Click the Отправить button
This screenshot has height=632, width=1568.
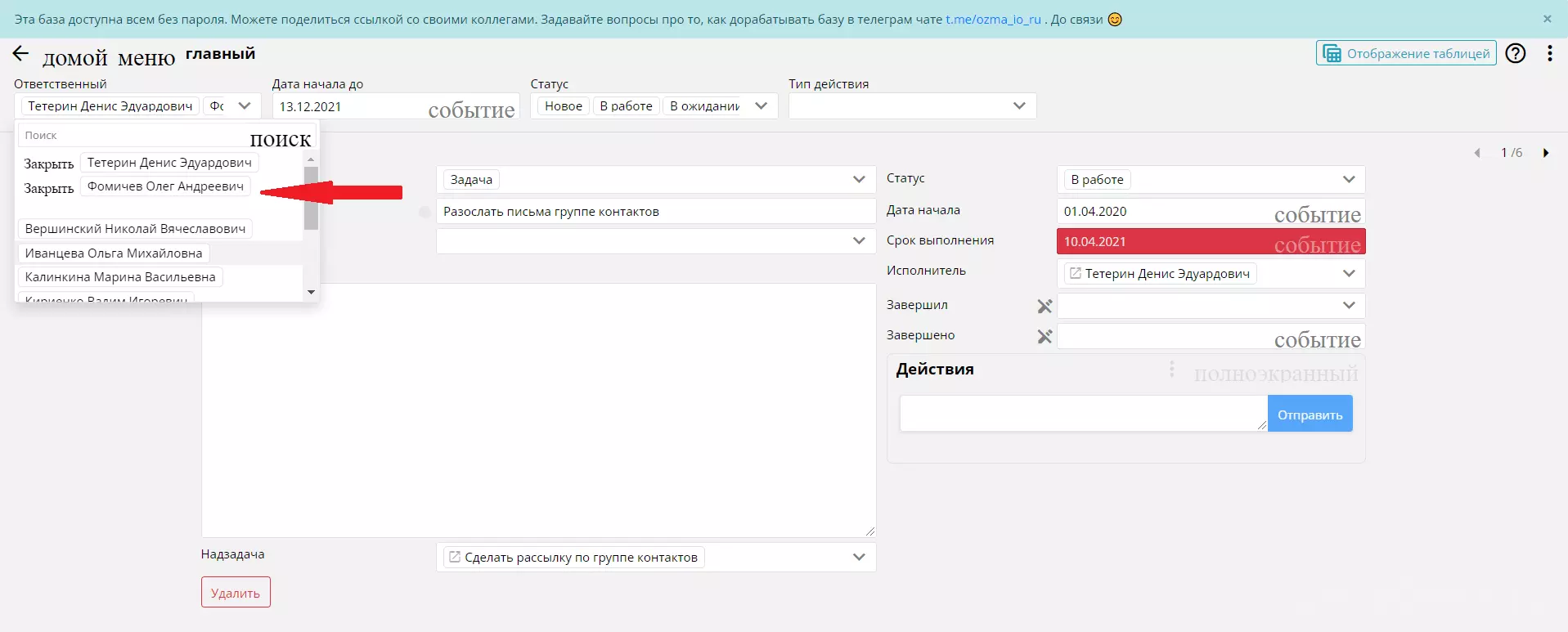pos(1310,415)
